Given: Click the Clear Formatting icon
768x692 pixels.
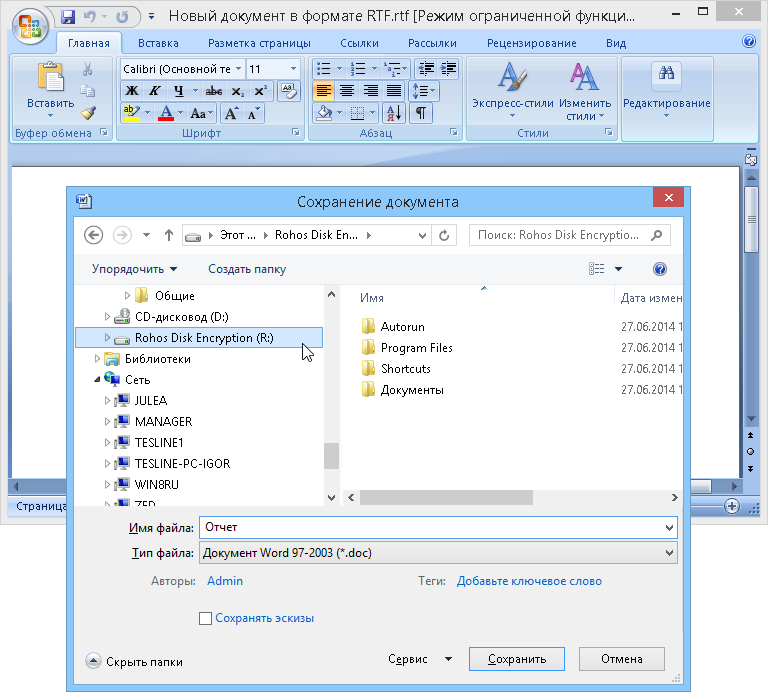Looking at the screenshot, I should coord(289,91).
